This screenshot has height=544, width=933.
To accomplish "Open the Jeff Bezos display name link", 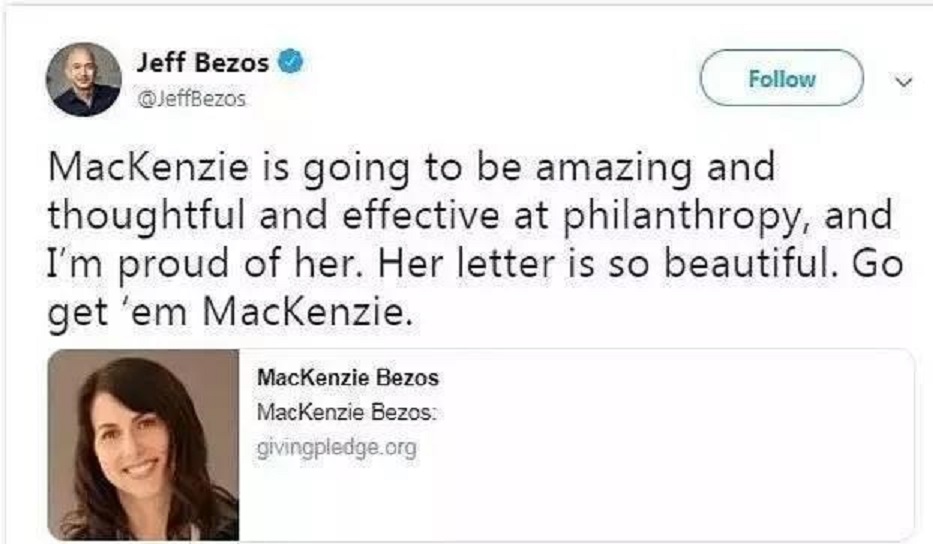I will (203, 63).
